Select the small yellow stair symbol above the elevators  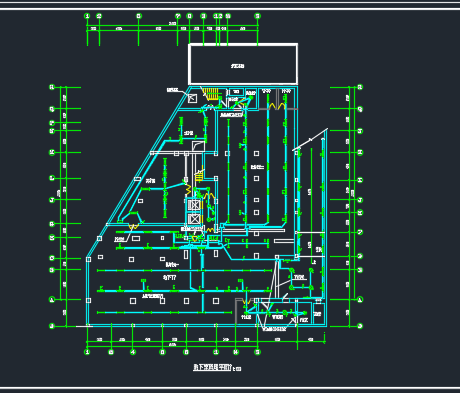point(199,175)
